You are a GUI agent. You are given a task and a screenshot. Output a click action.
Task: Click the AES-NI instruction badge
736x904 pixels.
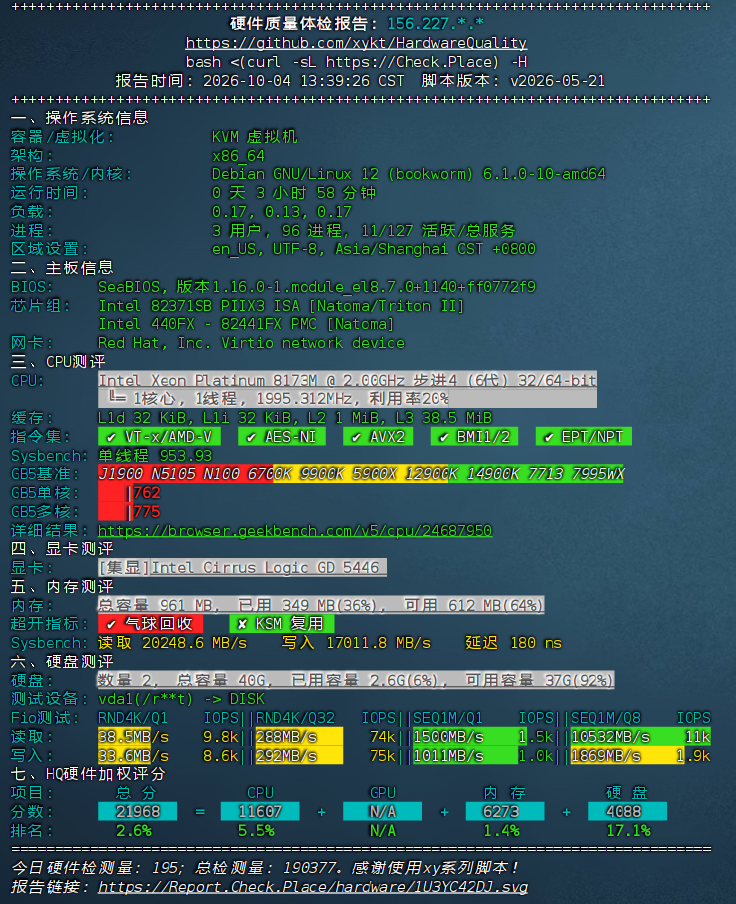282,436
